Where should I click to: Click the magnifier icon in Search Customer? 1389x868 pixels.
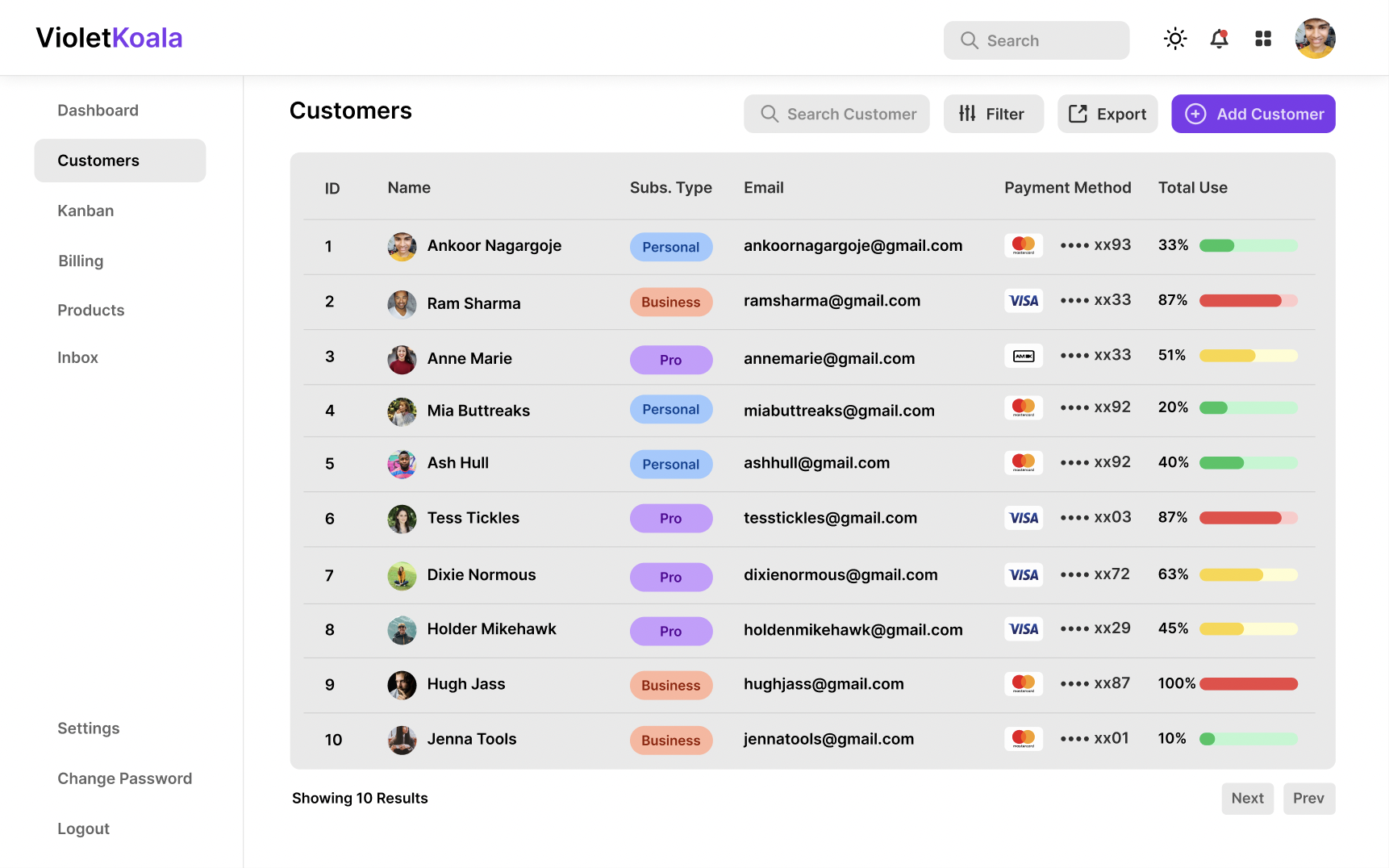point(770,114)
